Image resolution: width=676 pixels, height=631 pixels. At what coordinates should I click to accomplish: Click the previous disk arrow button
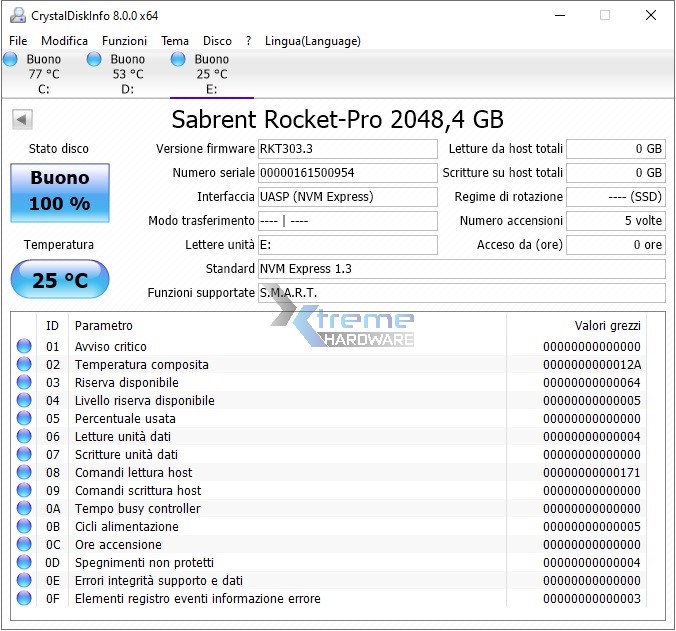click(x=22, y=120)
